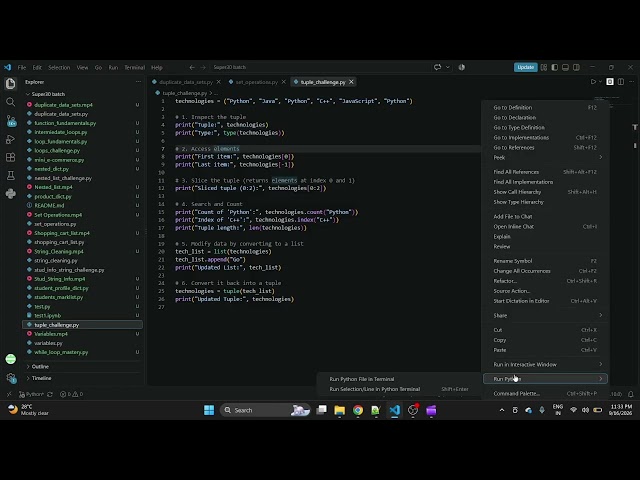This screenshot has height=480, width=640.
Task: Show hidden system tray icons chevron
Action: point(502,410)
